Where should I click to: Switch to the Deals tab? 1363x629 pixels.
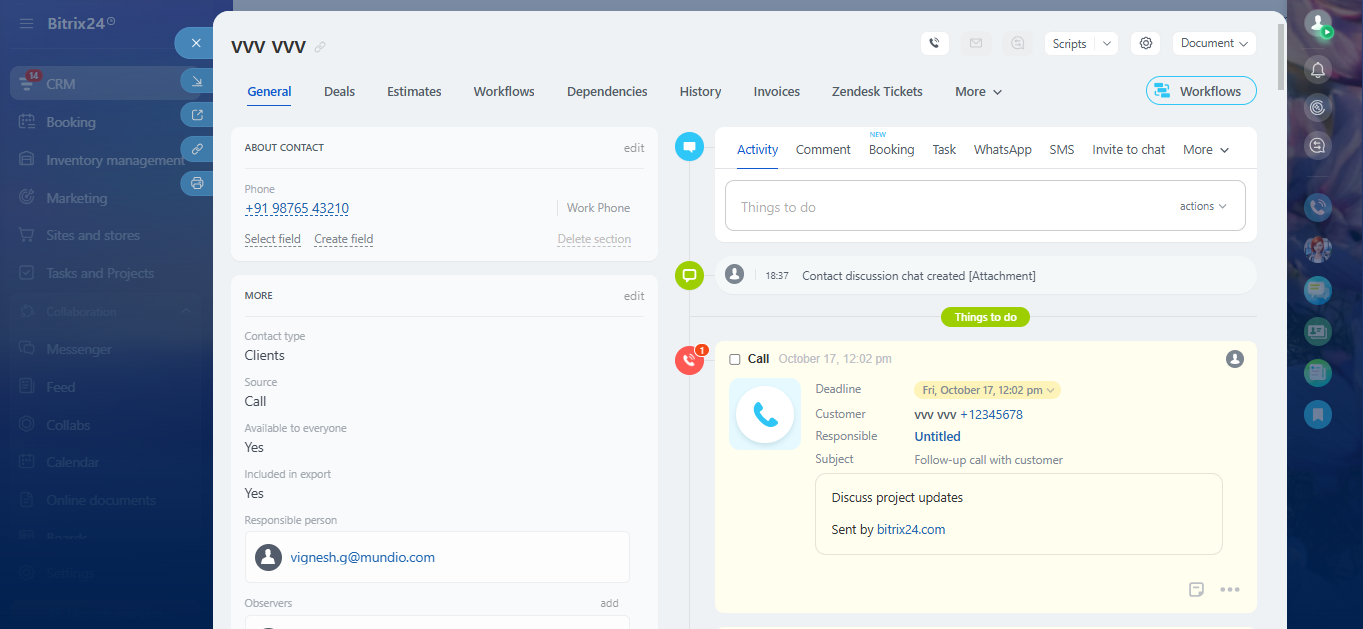click(x=339, y=91)
